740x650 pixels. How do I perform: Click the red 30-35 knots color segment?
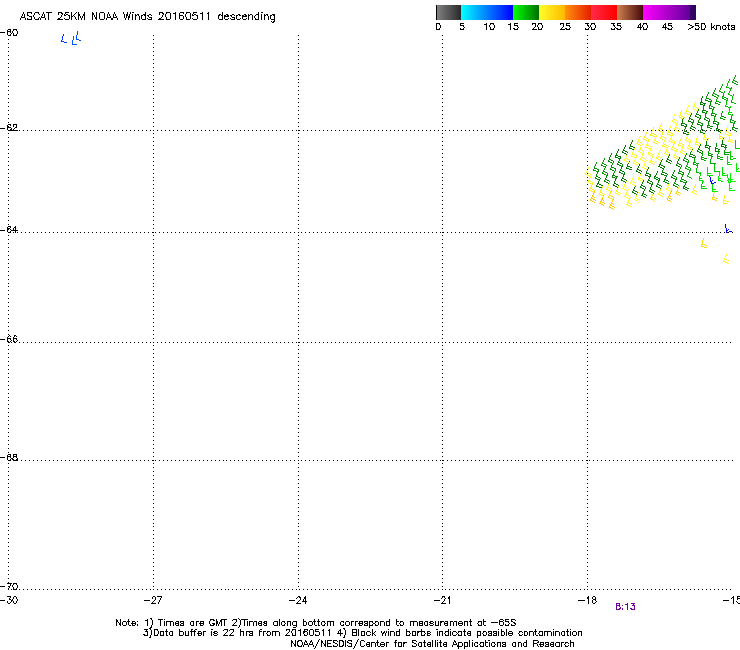(604, 12)
